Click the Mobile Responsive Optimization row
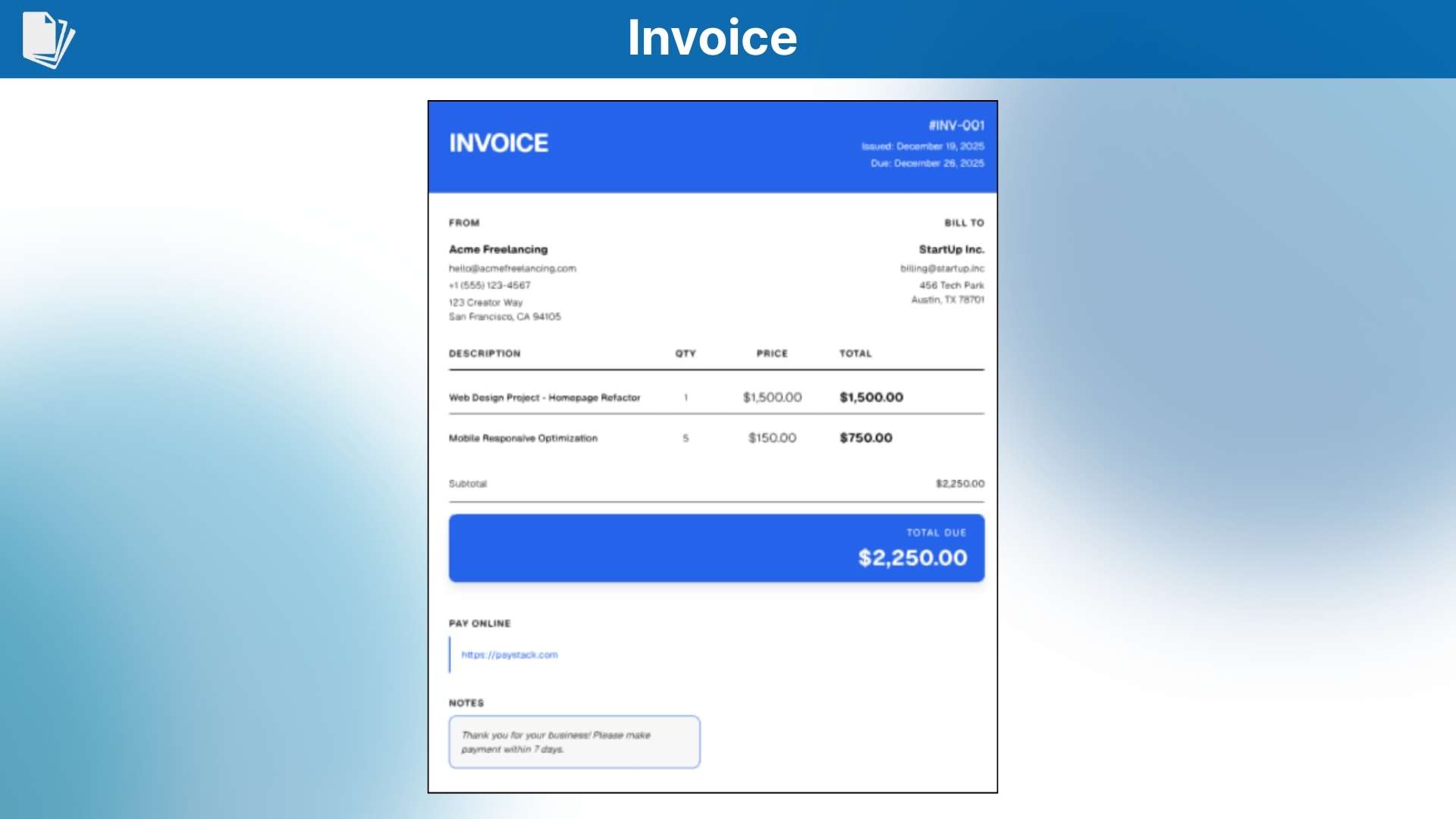The width and height of the screenshot is (1456, 819). point(522,438)
